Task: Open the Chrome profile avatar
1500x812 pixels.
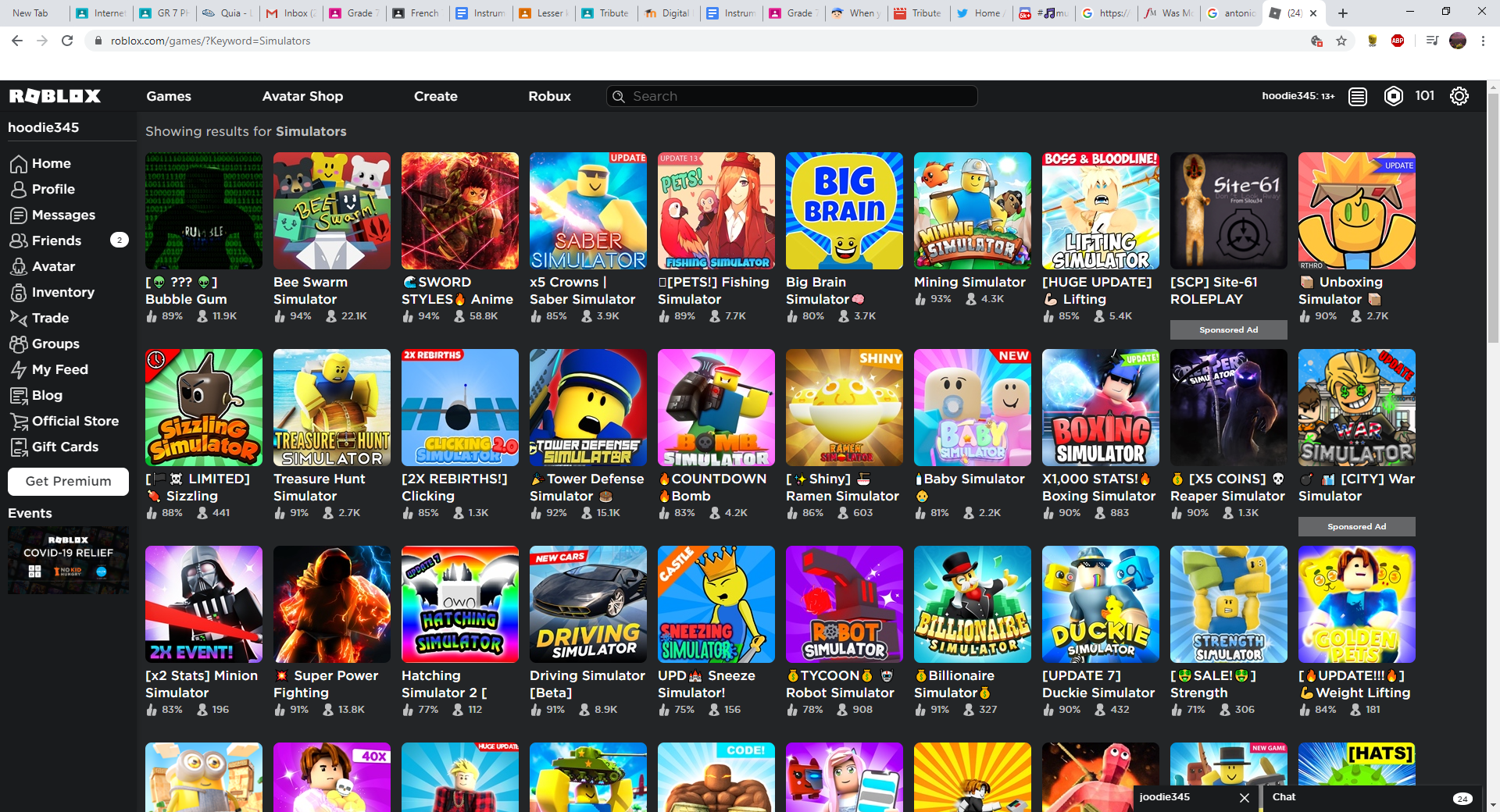Action: coord(1458,41)
